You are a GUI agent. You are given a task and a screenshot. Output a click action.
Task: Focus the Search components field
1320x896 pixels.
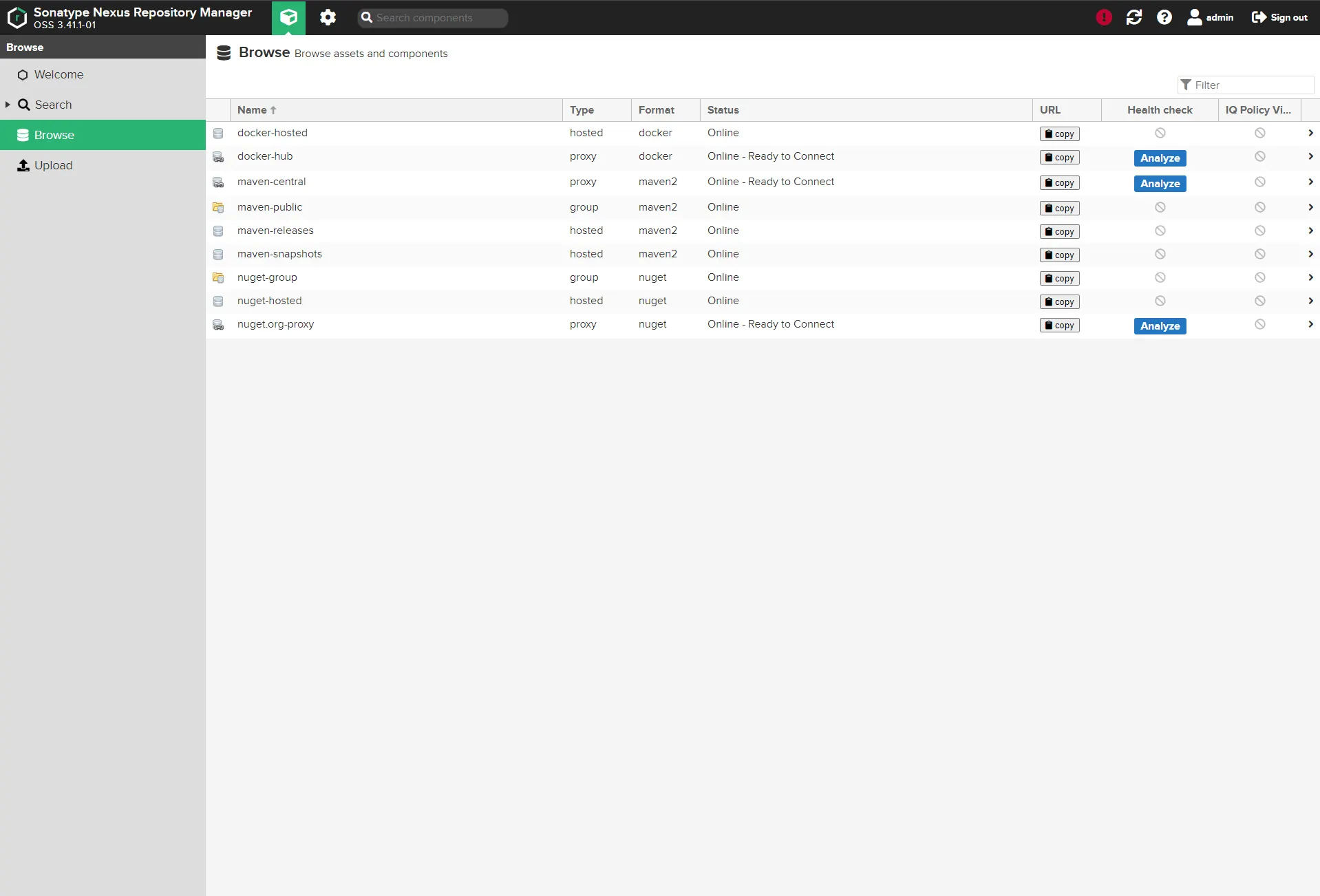click(x=433, y=18)
